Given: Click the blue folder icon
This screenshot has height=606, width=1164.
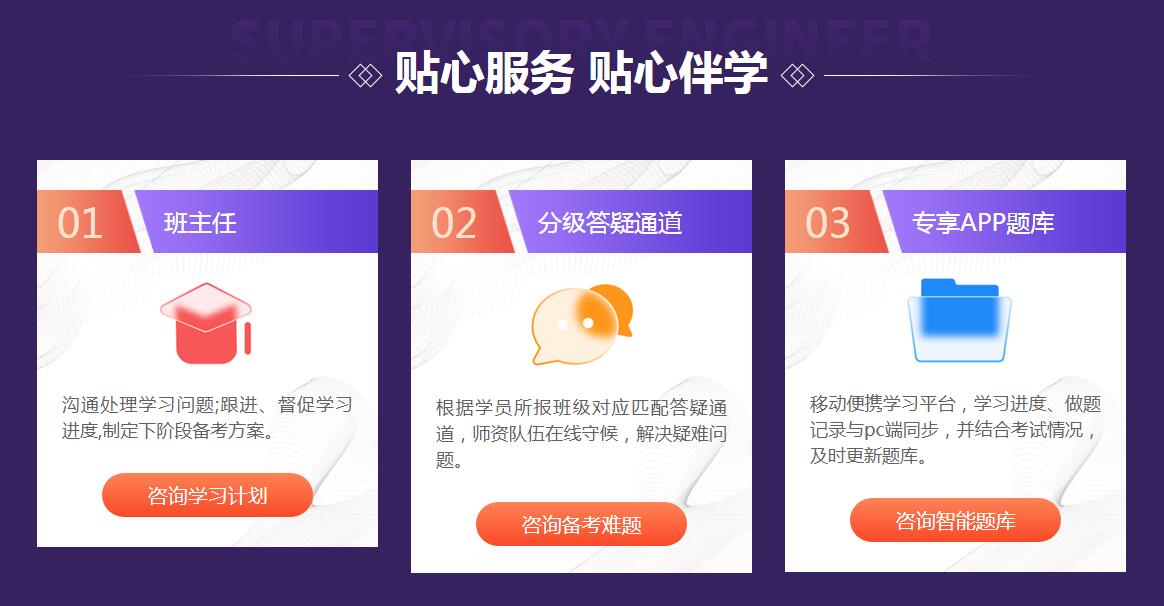Looking at the screenshot, I should click(x=959, y=320).
